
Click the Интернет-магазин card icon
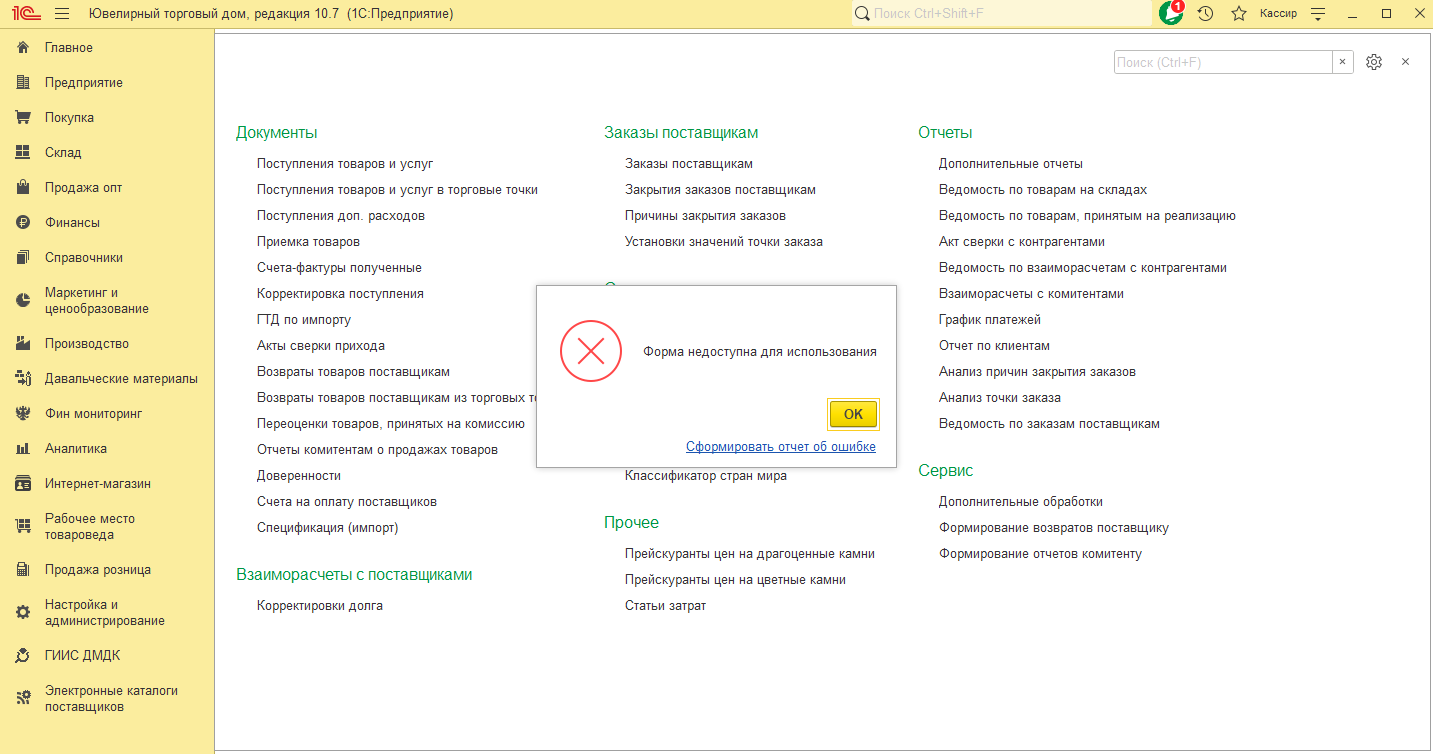(23, 484)
